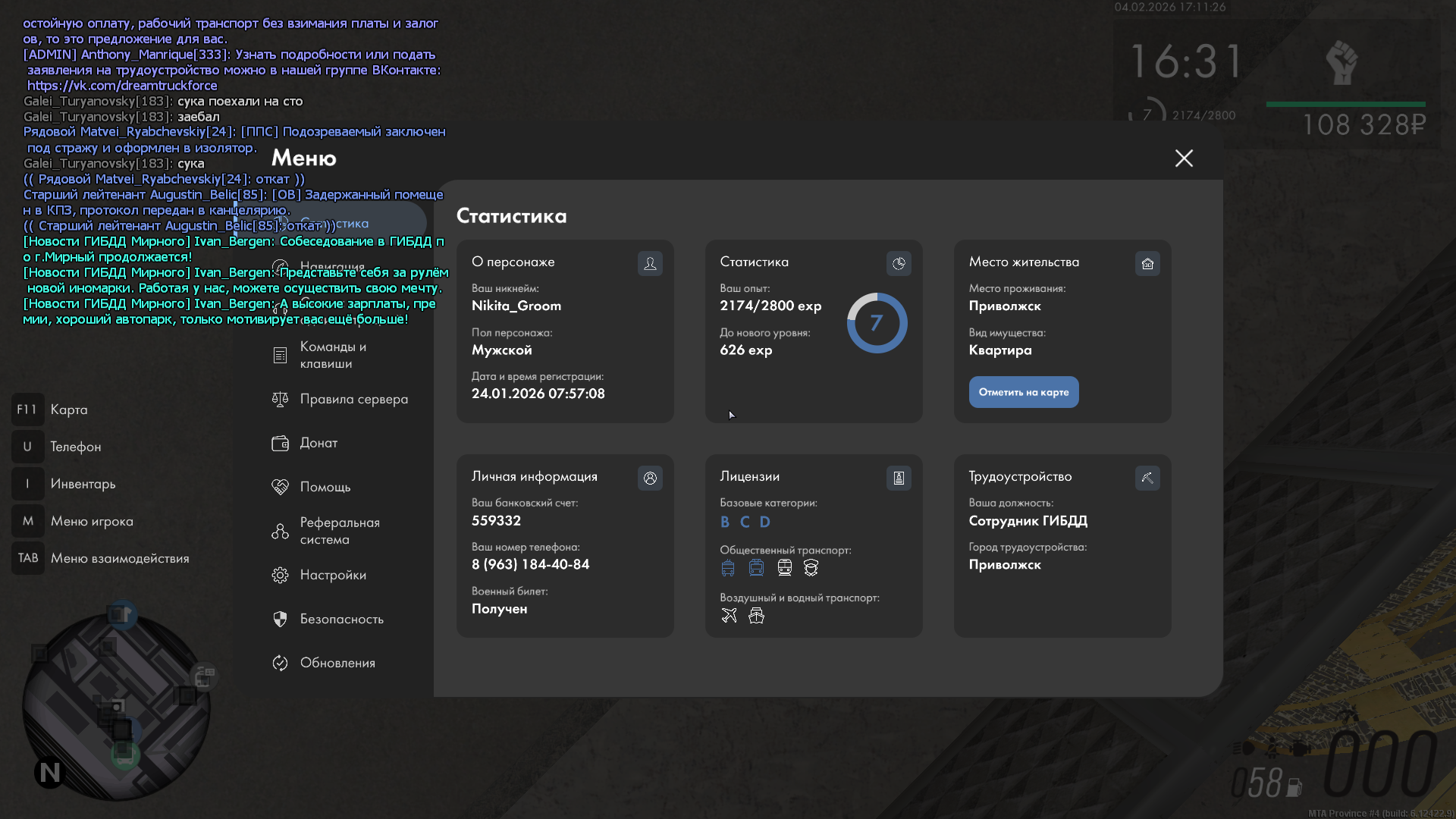Close the Меню window with X

[x=1184, y=158]
